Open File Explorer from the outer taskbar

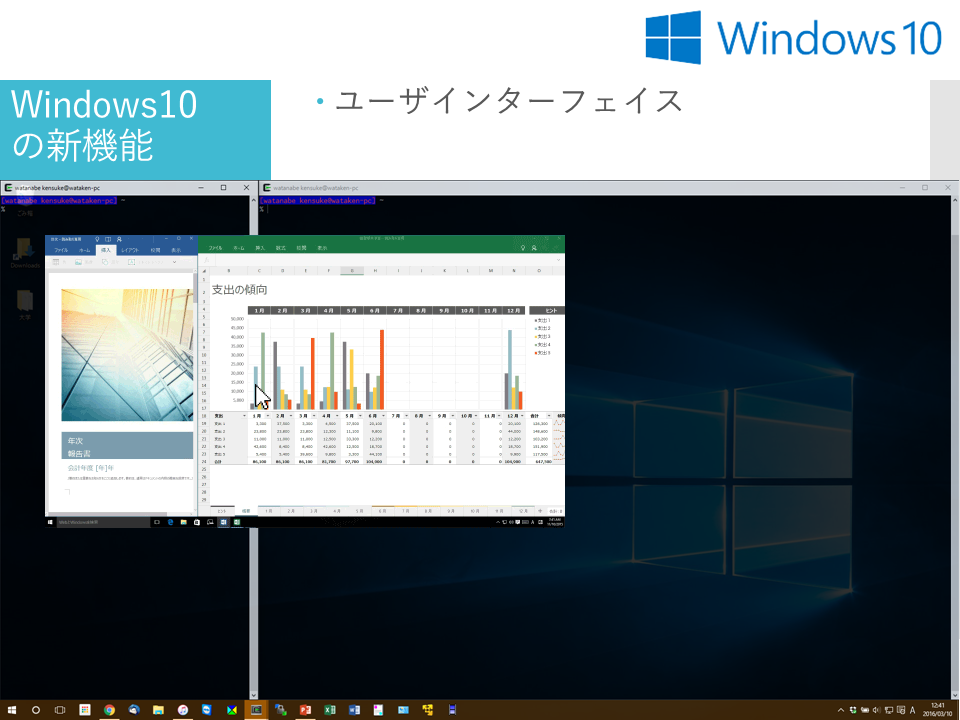pyautogui.click(x=158, y=710)
